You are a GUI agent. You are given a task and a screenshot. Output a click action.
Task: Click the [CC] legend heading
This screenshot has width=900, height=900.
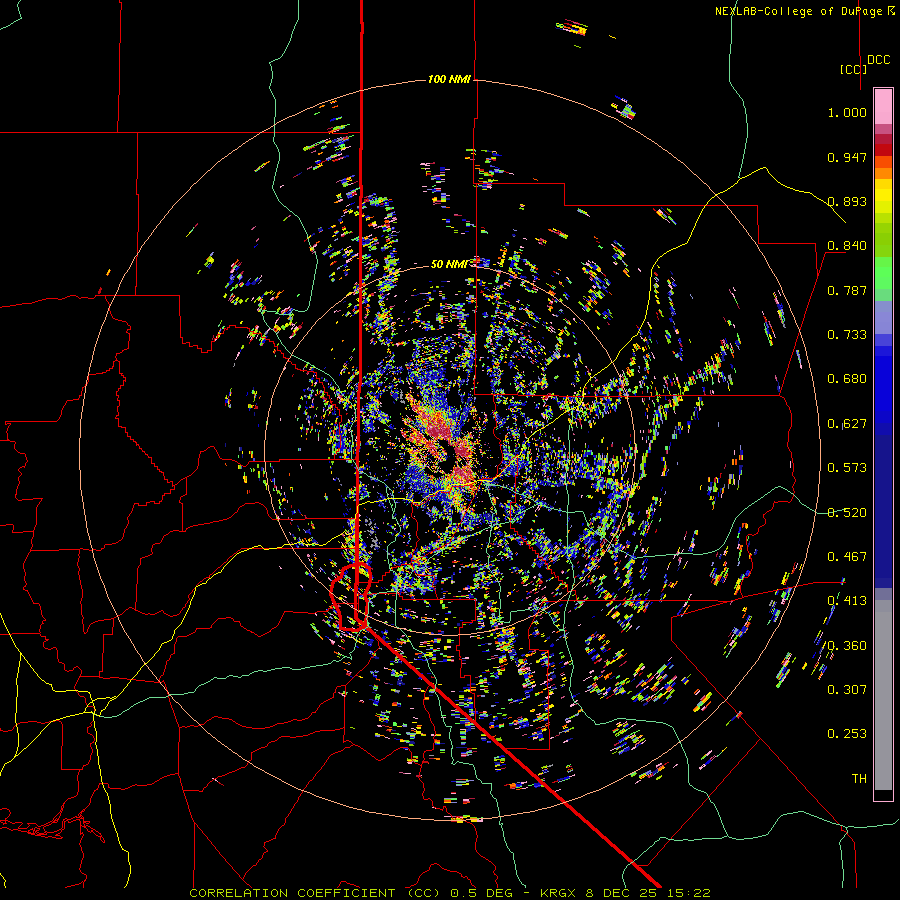(853, 69)
